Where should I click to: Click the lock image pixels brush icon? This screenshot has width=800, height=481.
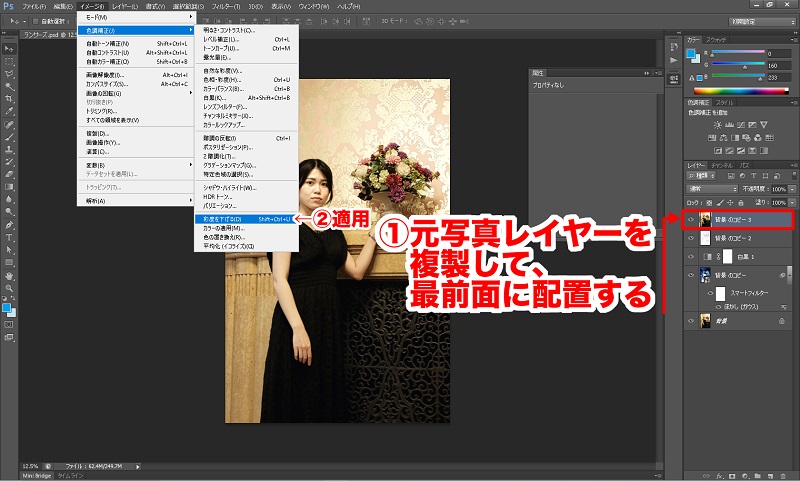(x=720, y=202)
